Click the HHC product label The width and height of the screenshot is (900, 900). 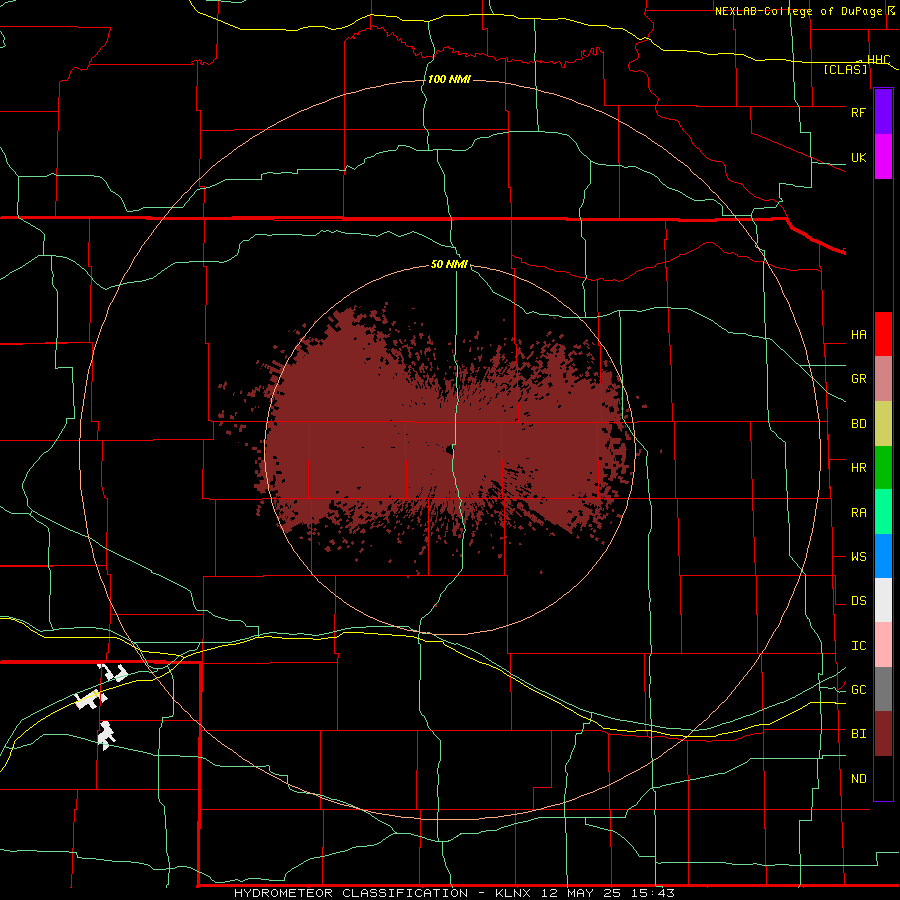(878, 60)
